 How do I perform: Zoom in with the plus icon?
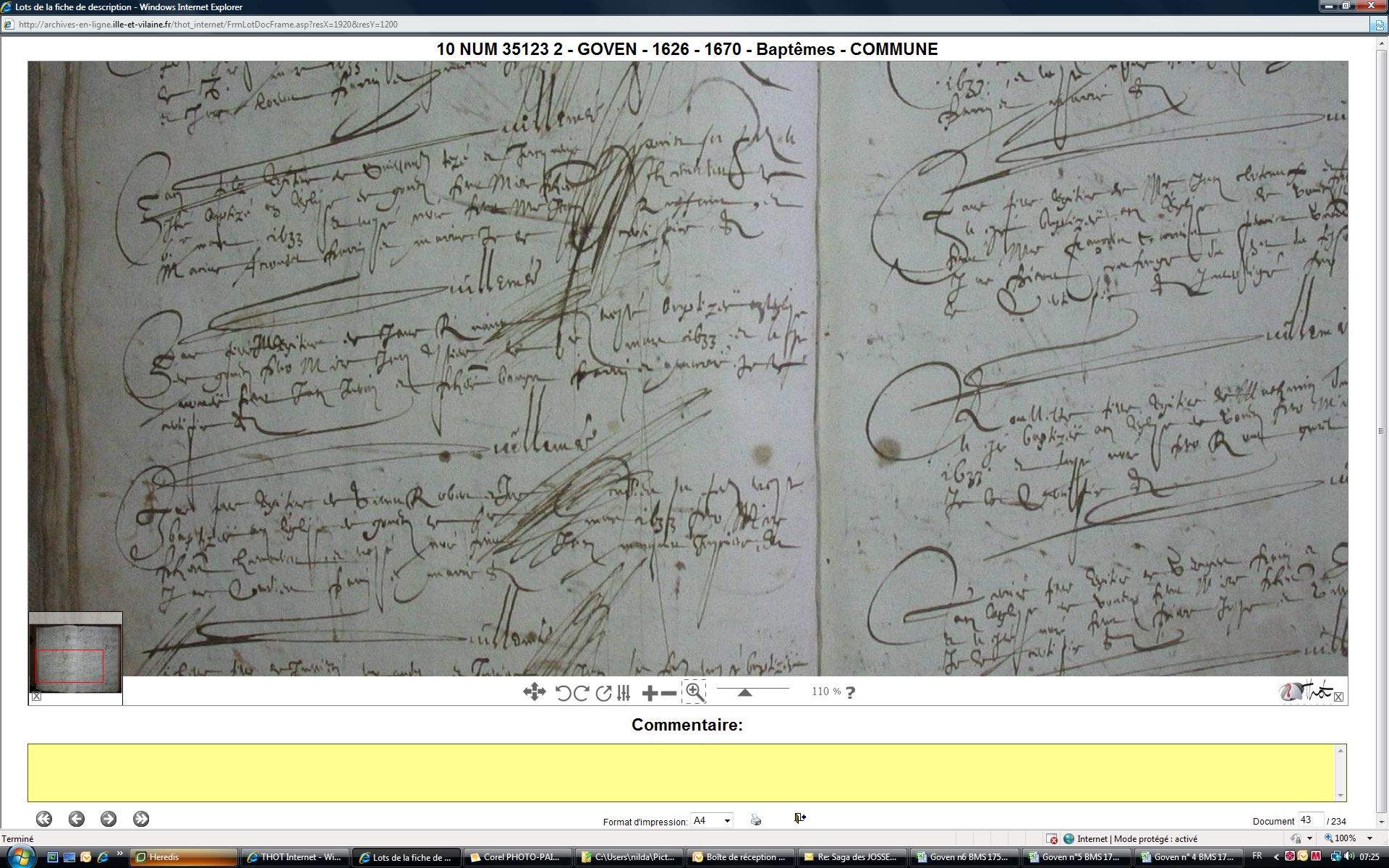click(x=649, y=693)
